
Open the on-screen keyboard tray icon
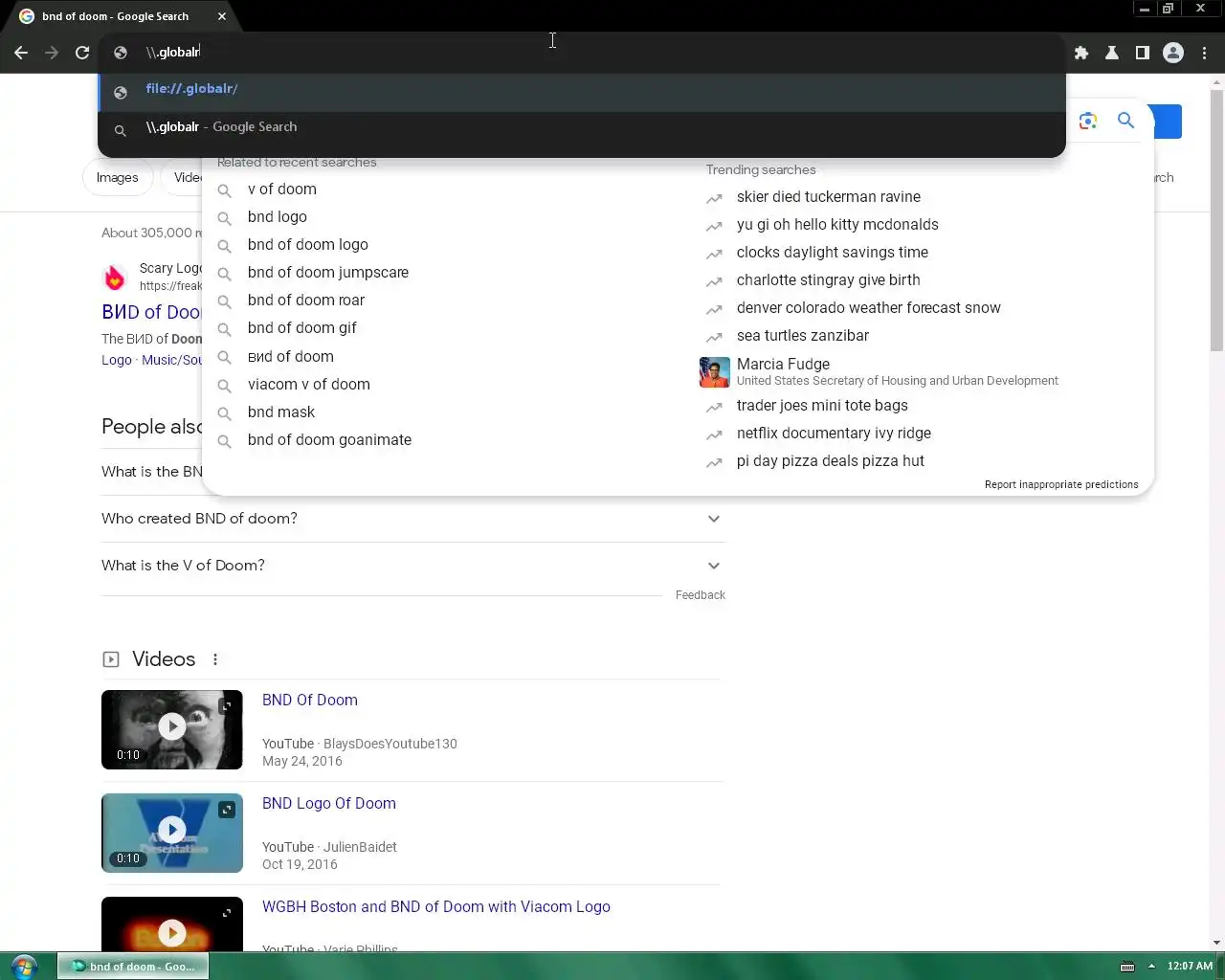(x=1127, y=967)
